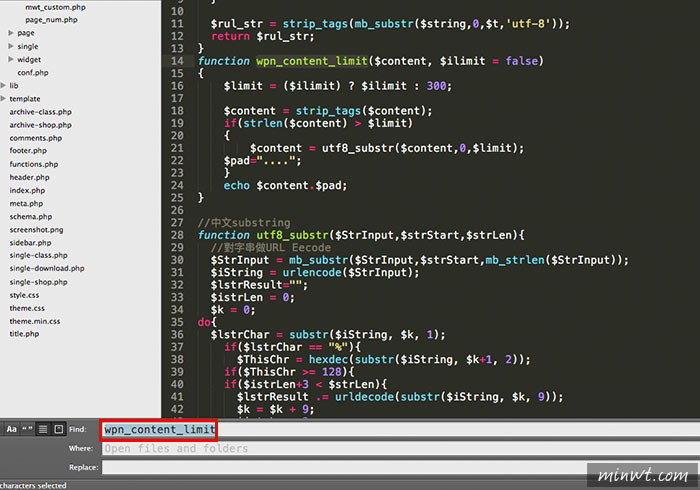Image resolution: width=700 pixels, height=490 pixels.
Task: Click the 'do' keyword on line 35
Action: coord(204,322)
